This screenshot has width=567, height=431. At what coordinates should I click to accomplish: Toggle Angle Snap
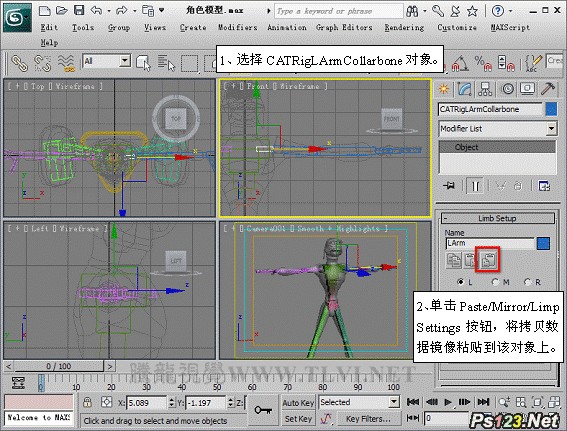pyautogui.click(x=460, y=63)
